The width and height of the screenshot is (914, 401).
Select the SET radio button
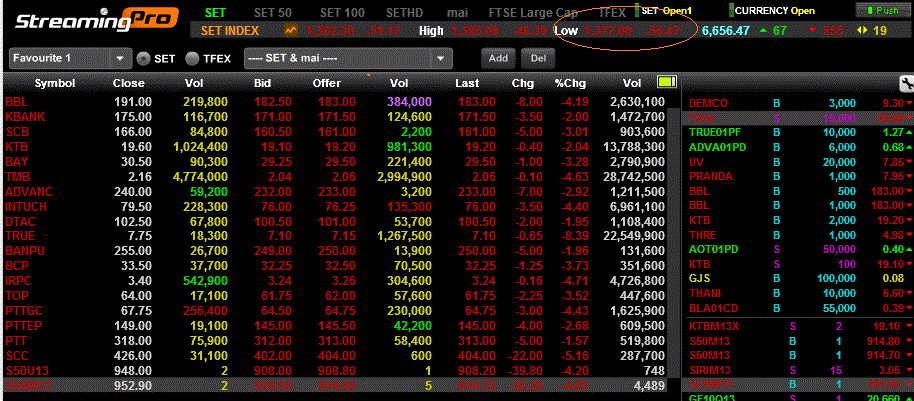[x=143, y=58]
